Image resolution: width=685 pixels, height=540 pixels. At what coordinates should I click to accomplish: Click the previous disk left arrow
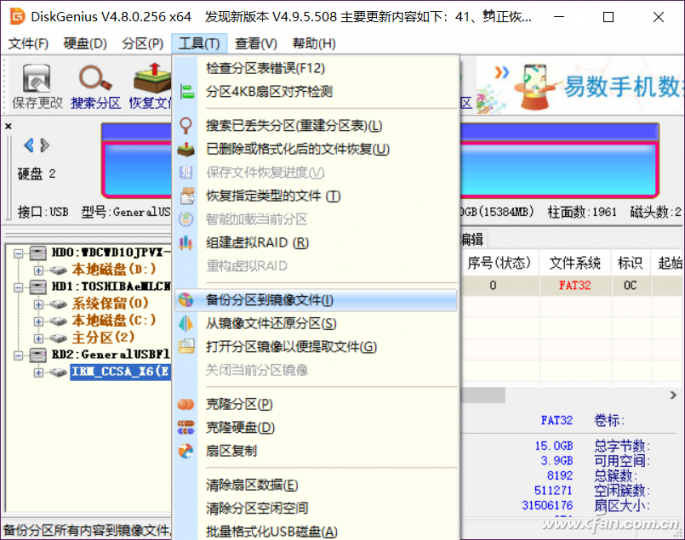coord(29,145)
